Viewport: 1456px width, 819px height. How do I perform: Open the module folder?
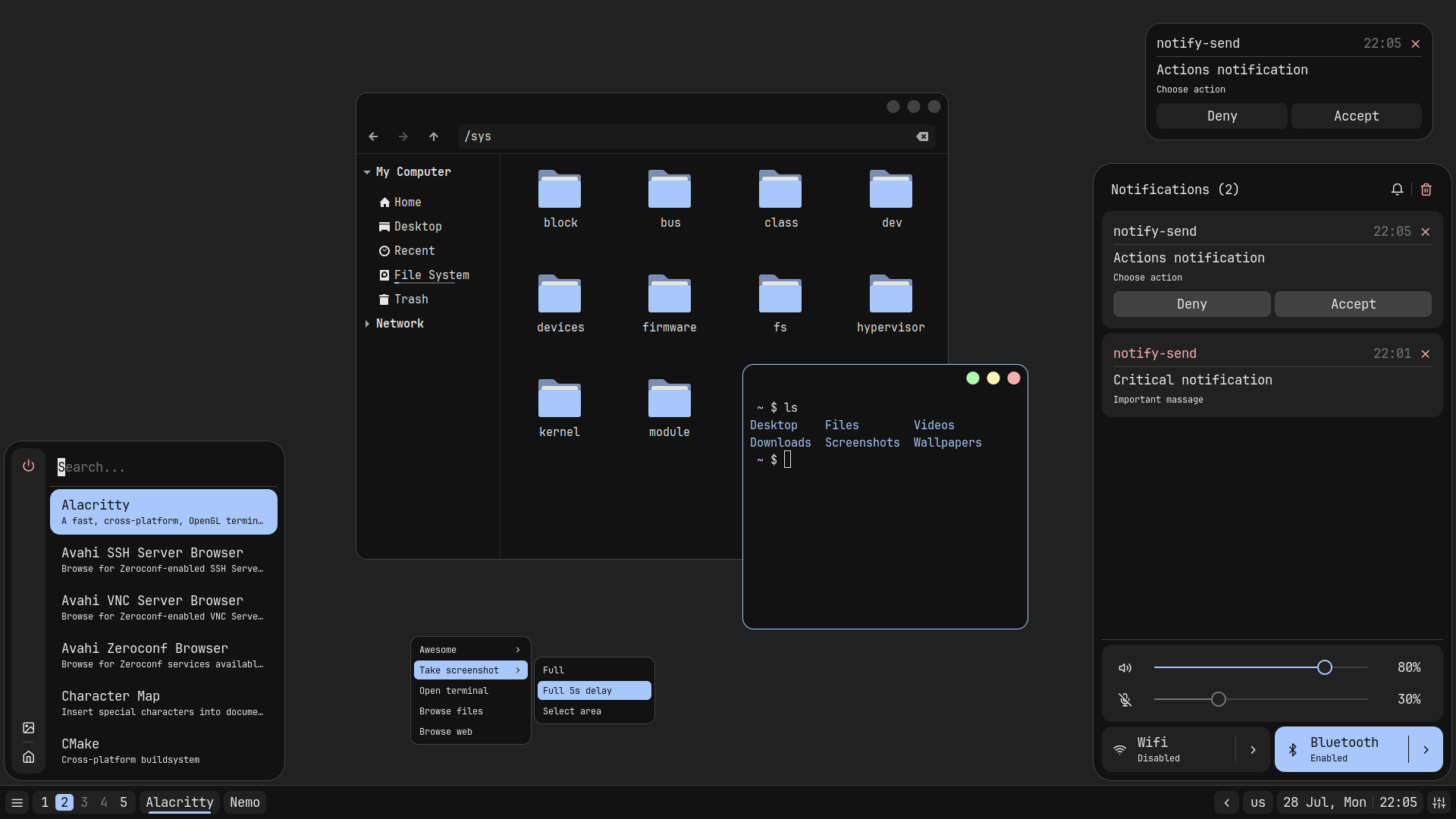670,398
